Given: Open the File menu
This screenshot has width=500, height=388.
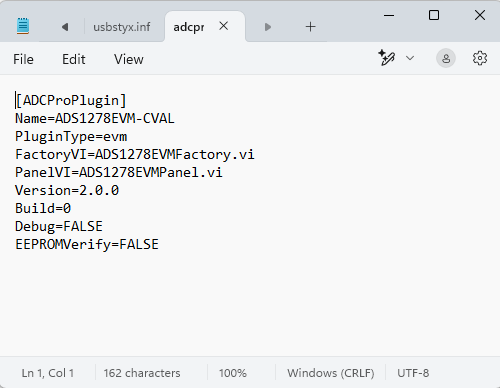Looking at the screenshot, I should click(x=23, y=59).
